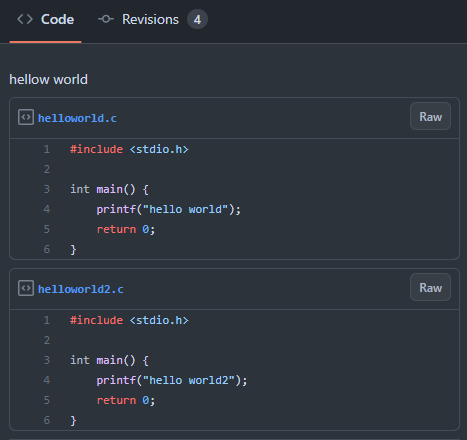View raw content of helloworld.c

point(430,116)
